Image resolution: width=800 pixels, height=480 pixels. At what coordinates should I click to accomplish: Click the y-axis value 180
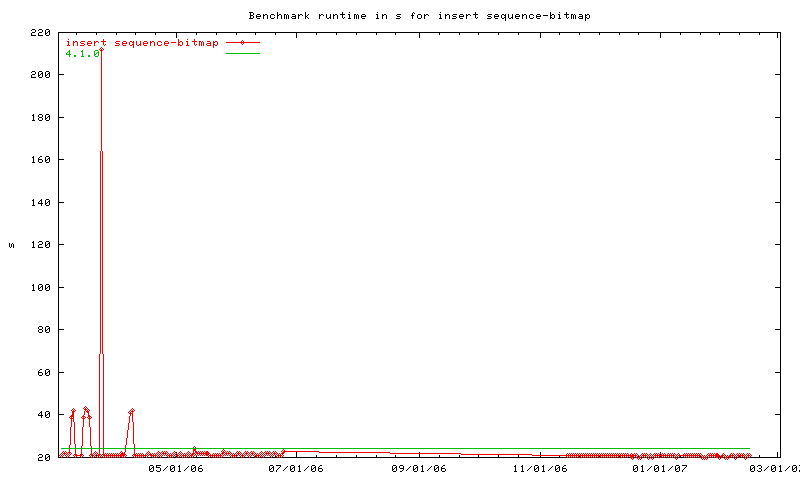point(41,117)
